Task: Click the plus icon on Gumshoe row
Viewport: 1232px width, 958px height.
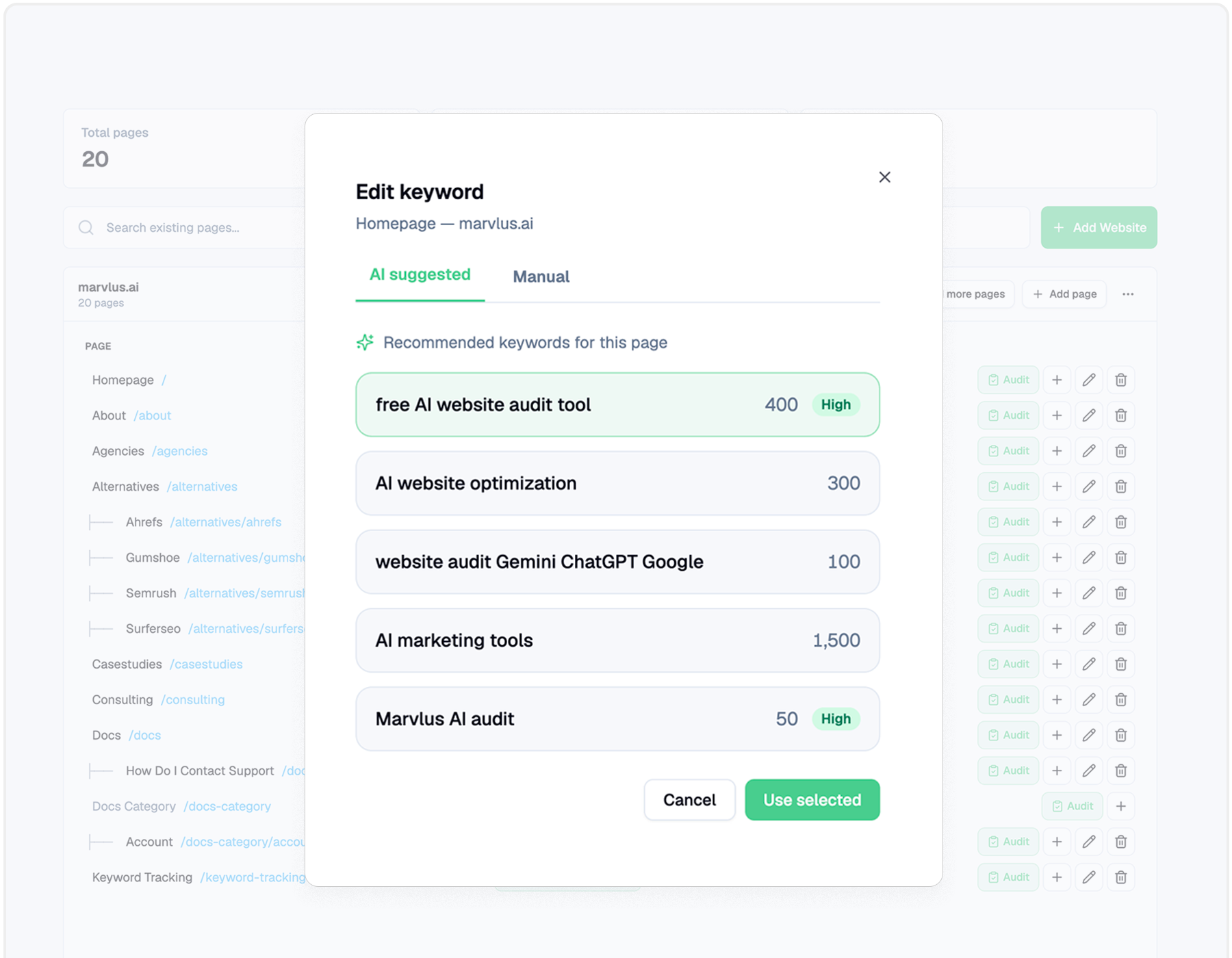Action: click(x=1057, y=558)
